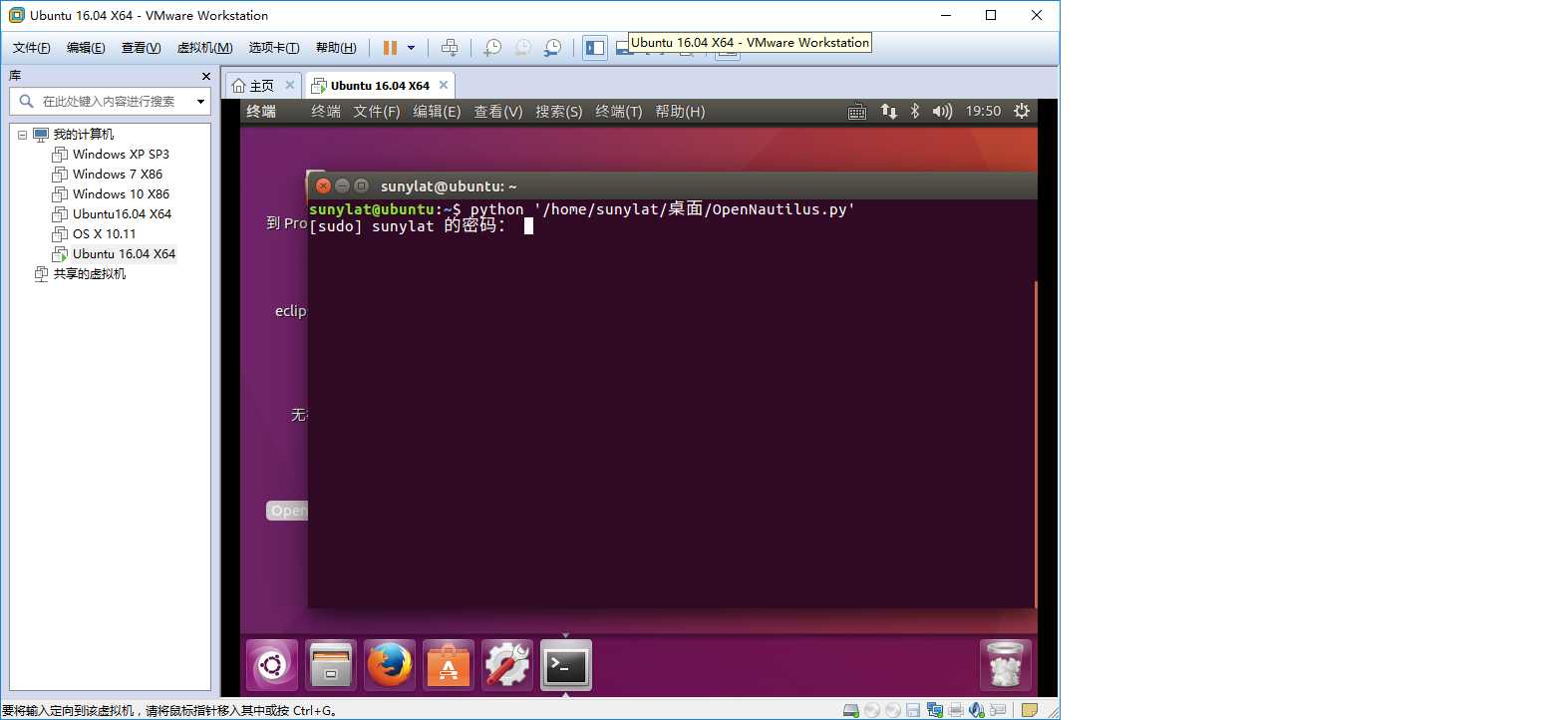
Task: Open the terminal 帮助(H) menu in Ubuntu
Action: (x=680, y=112)
